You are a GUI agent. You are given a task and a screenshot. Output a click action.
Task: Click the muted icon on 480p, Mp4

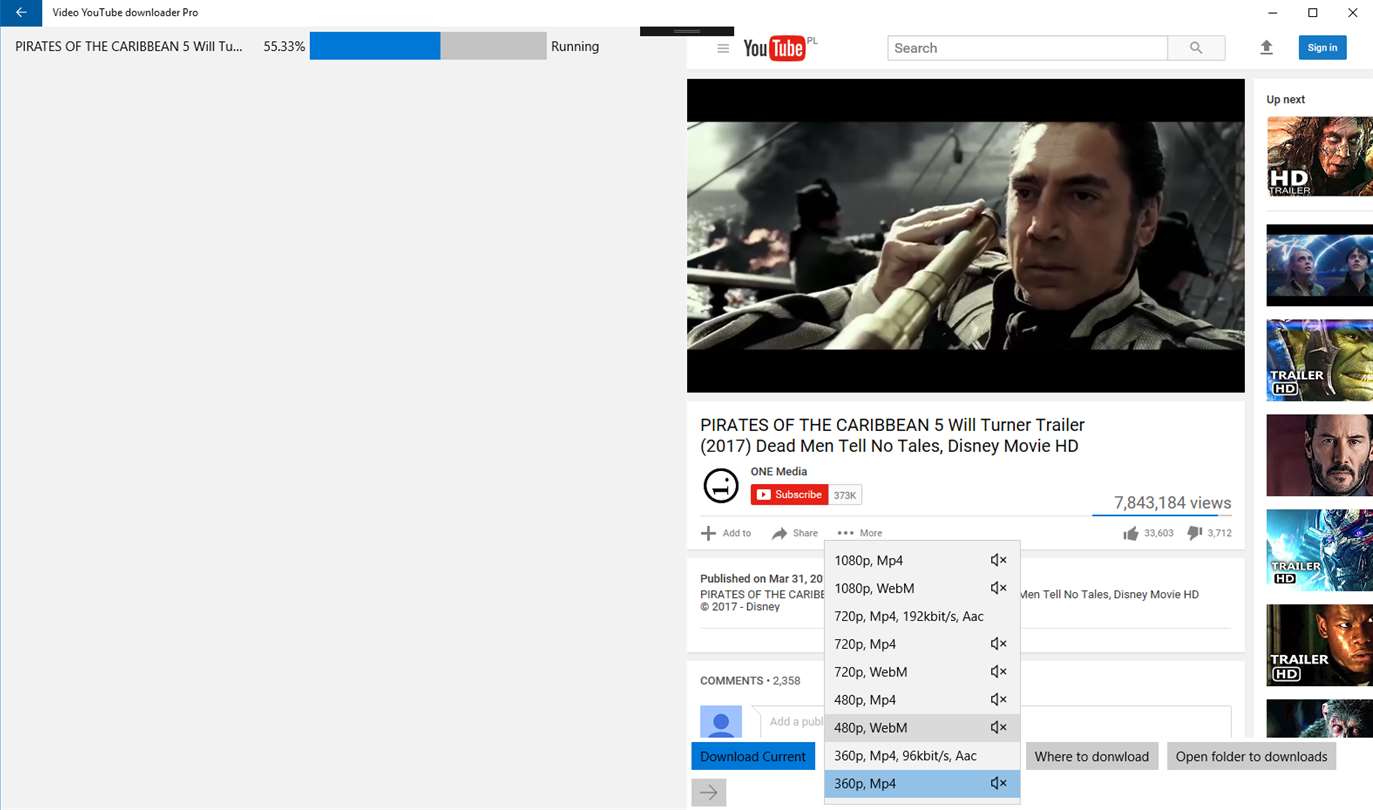(x=998, y=700)
